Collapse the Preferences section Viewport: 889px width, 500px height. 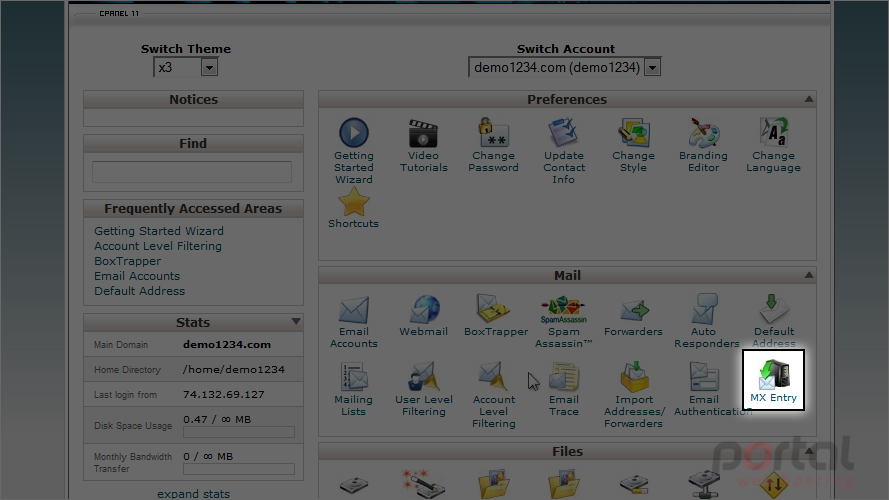tap(809, 99)
